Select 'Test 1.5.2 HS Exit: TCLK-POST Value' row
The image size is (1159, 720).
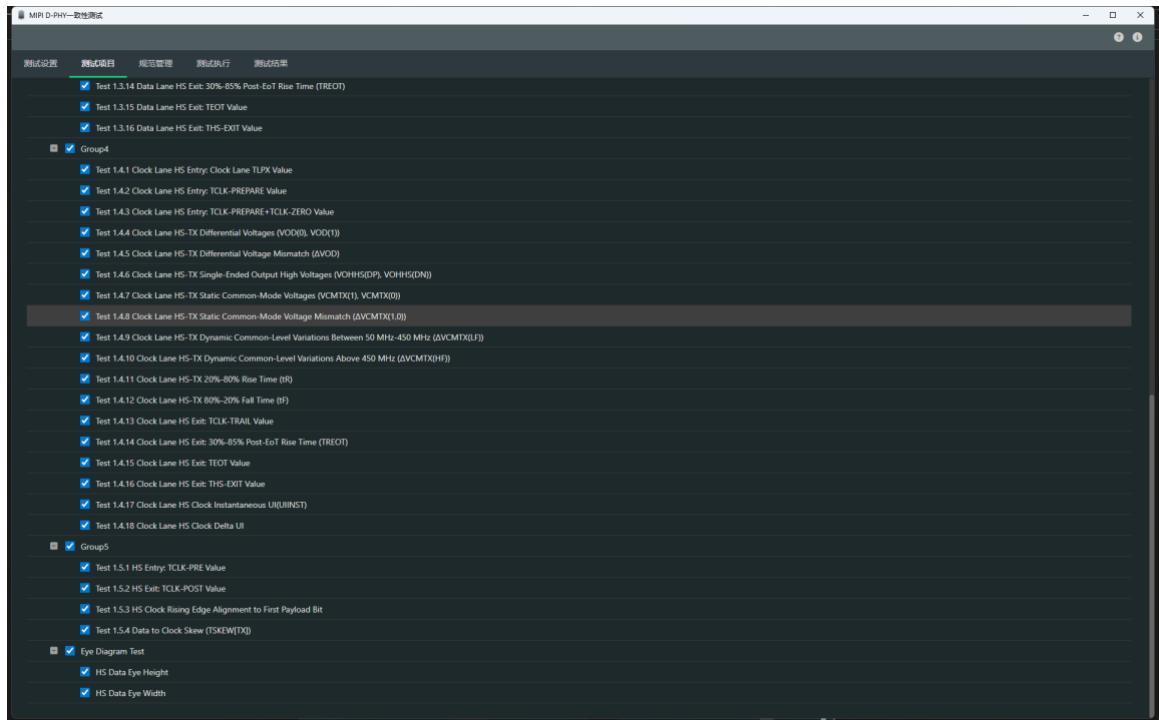point(579,588)
